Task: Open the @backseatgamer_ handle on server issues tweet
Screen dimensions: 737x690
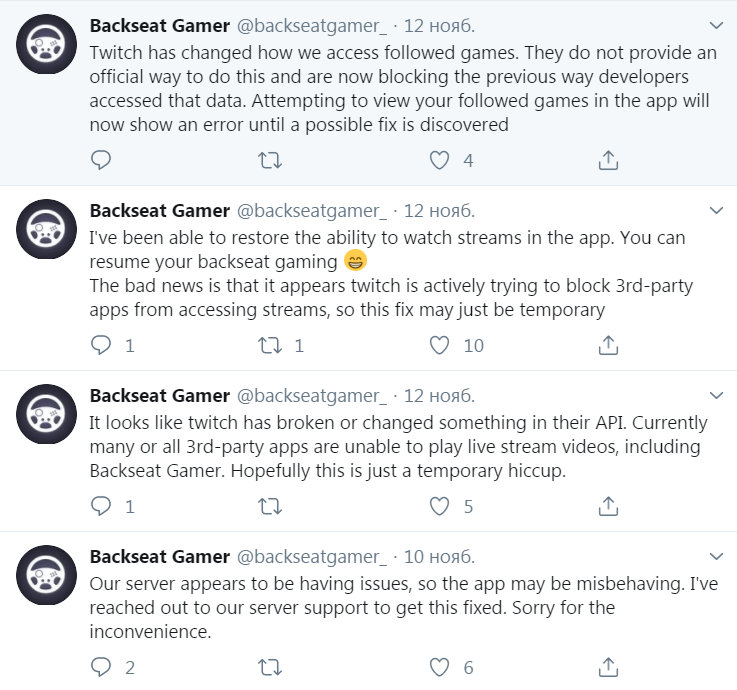Action: (310, 556)
